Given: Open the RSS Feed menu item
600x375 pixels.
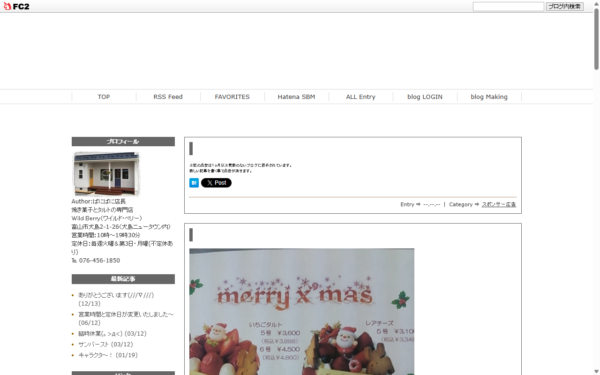Looking at the screenshot, I should (168, 97).
